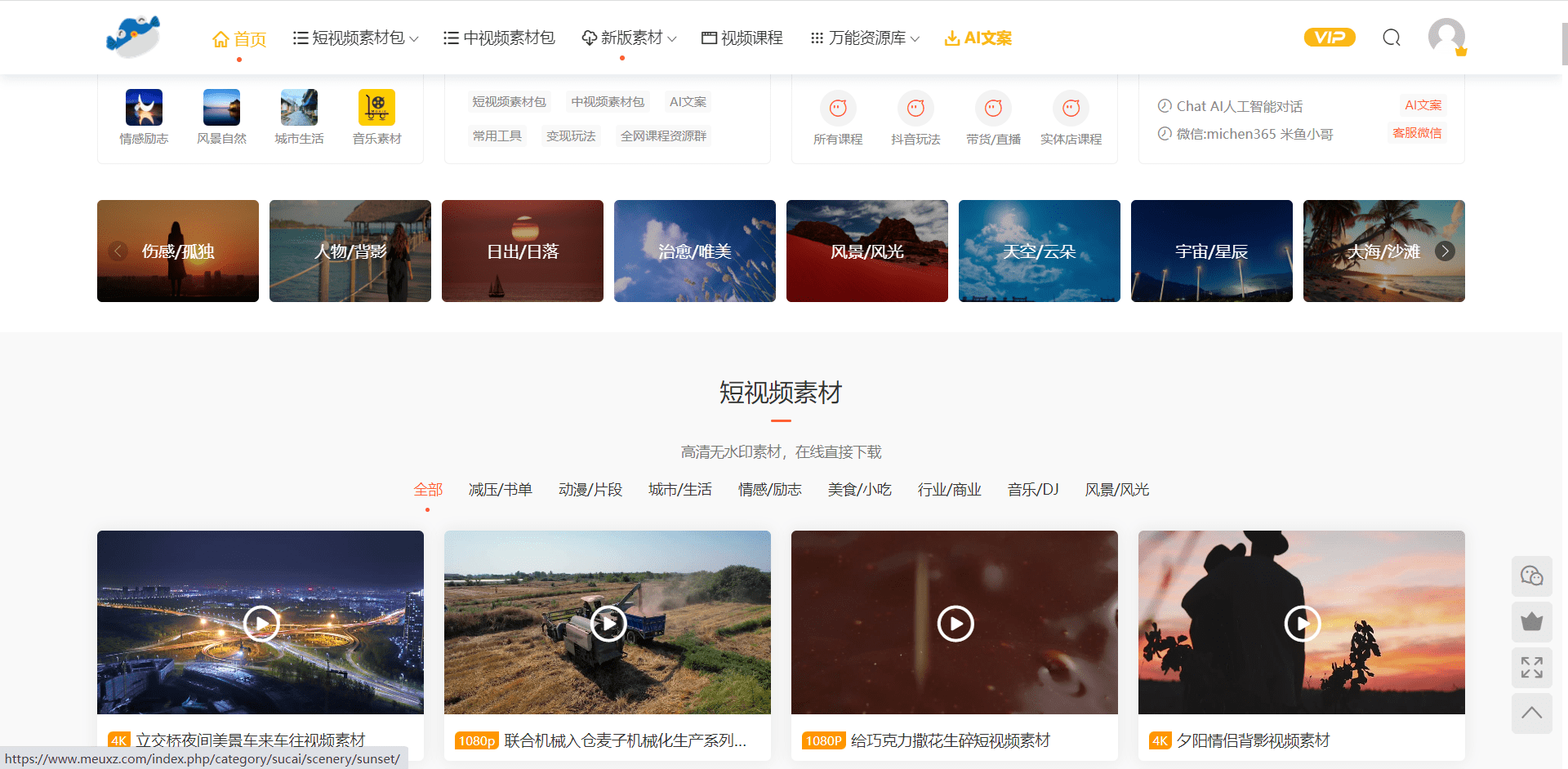
Task: Click the user avatar icon
Action: 1446,37
